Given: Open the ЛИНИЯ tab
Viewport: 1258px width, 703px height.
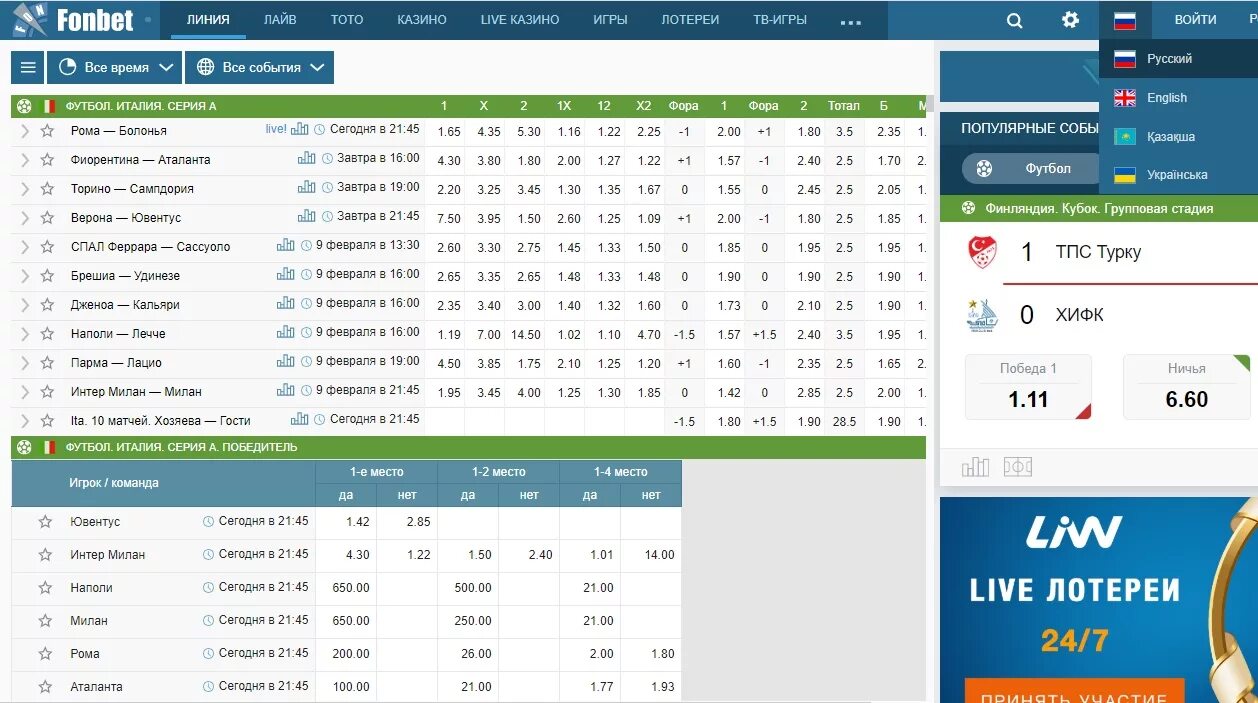Looking at the screenshot, I should click(208, 19).
